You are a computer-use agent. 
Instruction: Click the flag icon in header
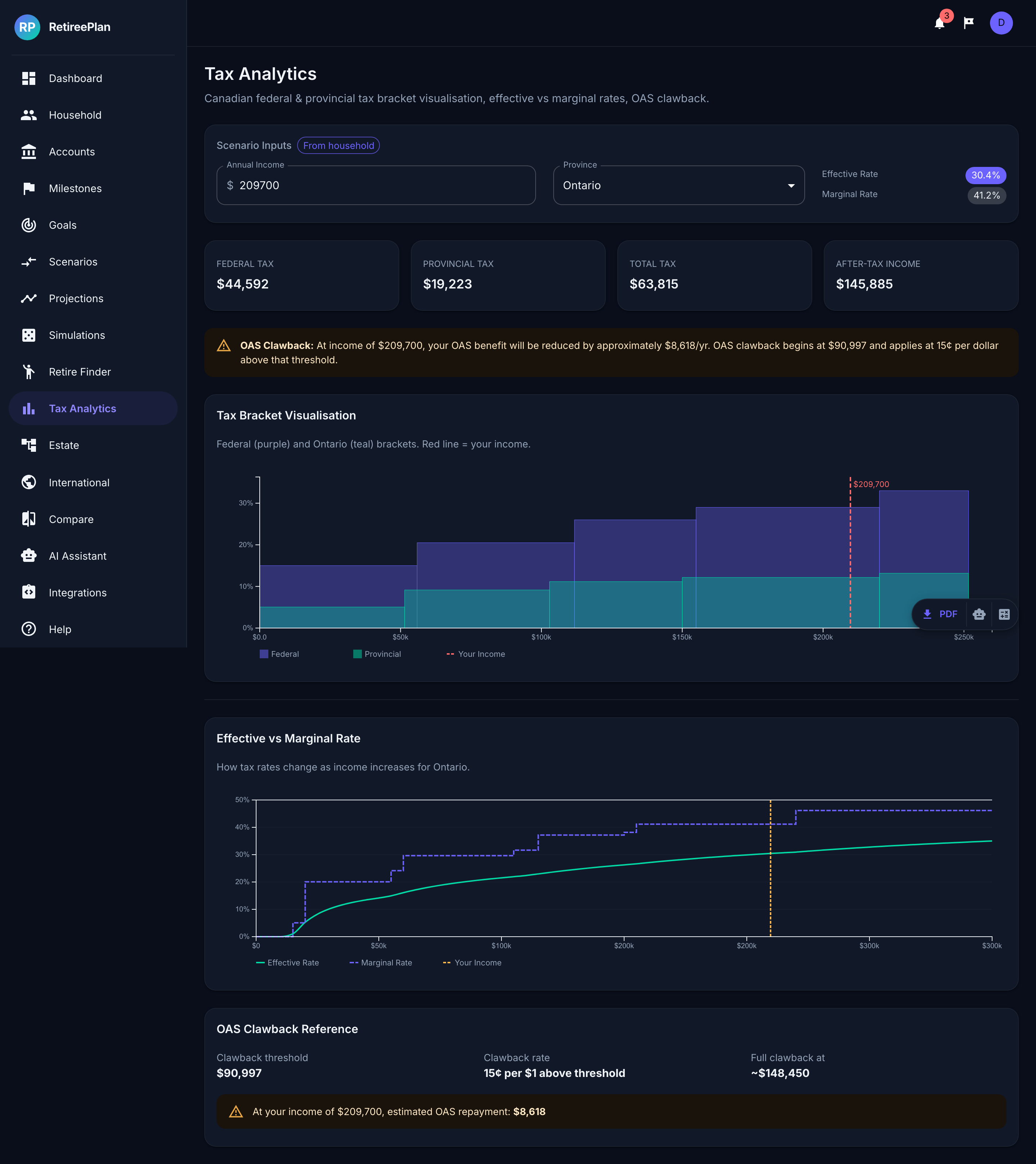(x=968, y=23)
